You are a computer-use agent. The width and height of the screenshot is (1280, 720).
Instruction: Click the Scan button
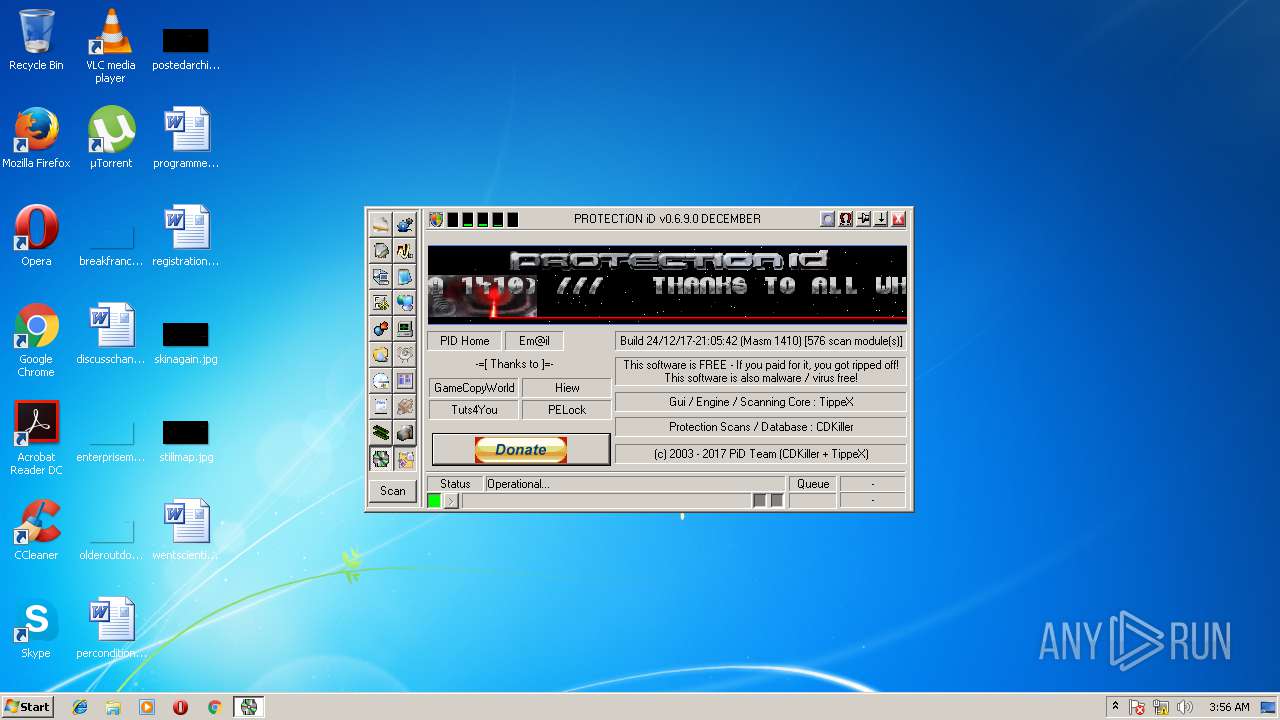pyautogui.click(x=393, y=491)
